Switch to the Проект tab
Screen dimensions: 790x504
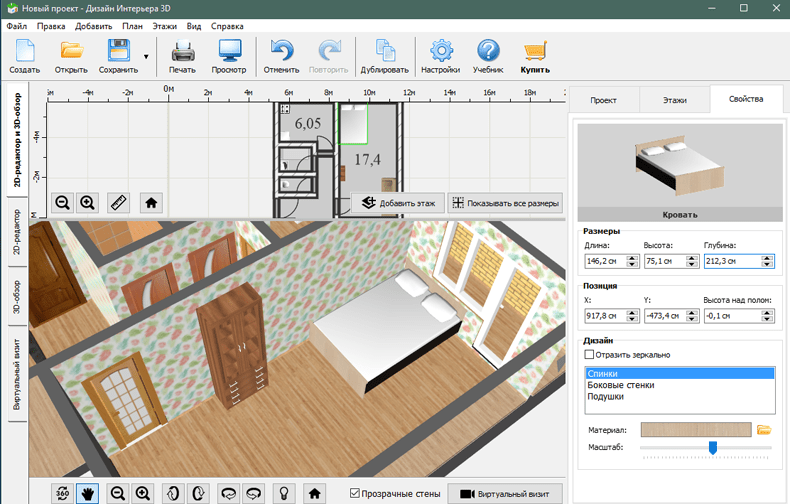point(603,100)
